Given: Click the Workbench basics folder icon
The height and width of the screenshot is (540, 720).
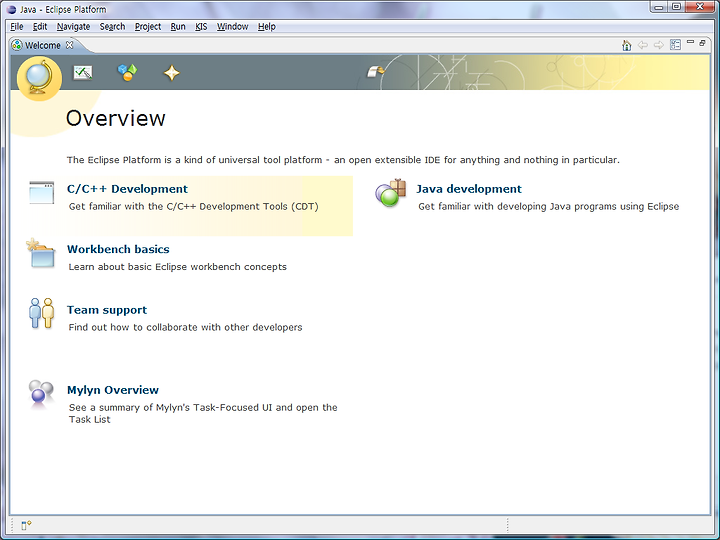Looking at the screenshot, I should click(x=40, y=253).
